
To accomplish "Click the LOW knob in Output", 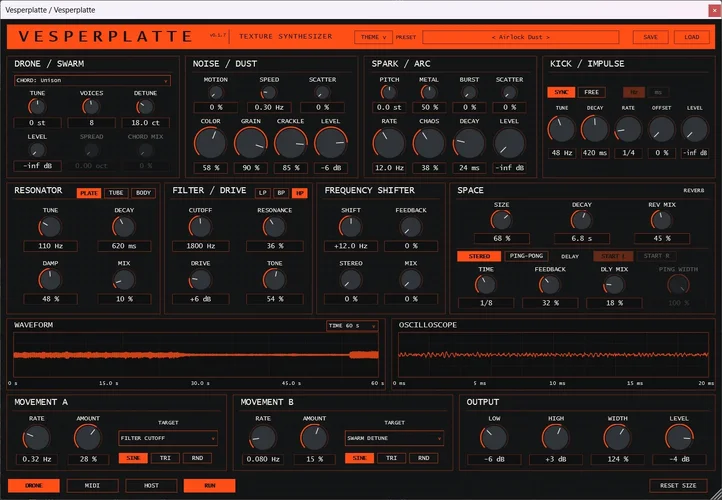I will coord(494,437).
